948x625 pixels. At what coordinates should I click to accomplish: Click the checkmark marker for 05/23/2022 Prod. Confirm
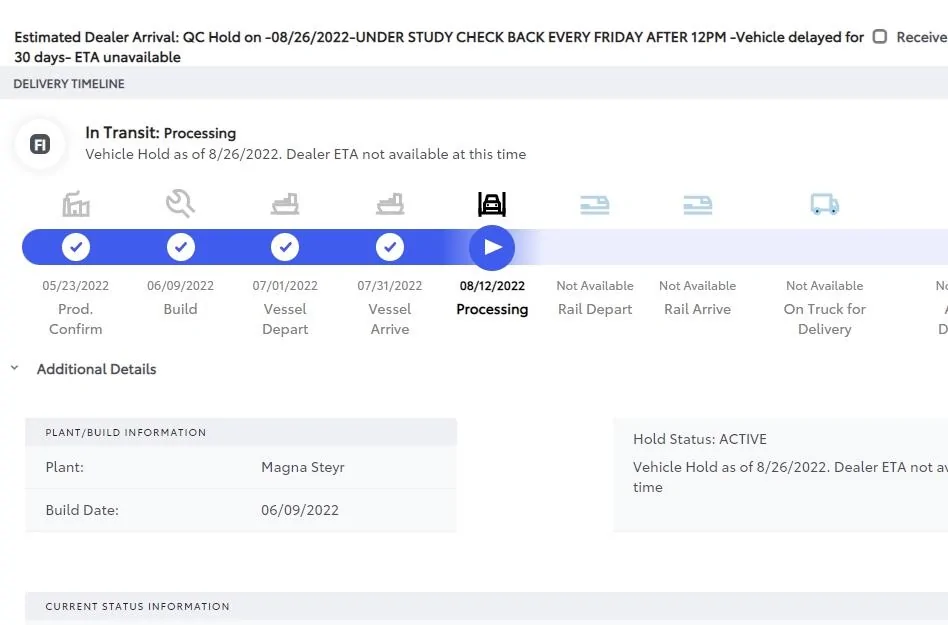pyautogui.click(x=76, y=247)
